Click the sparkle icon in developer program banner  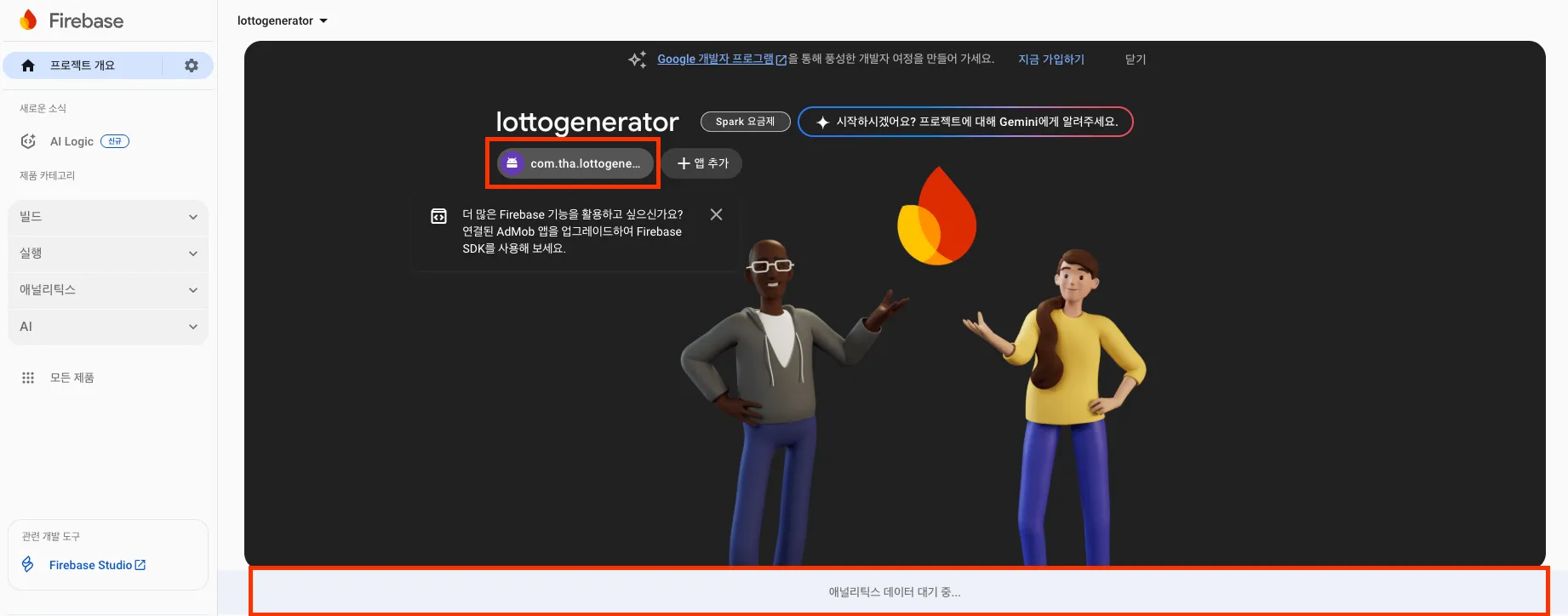tap(638, 59)
